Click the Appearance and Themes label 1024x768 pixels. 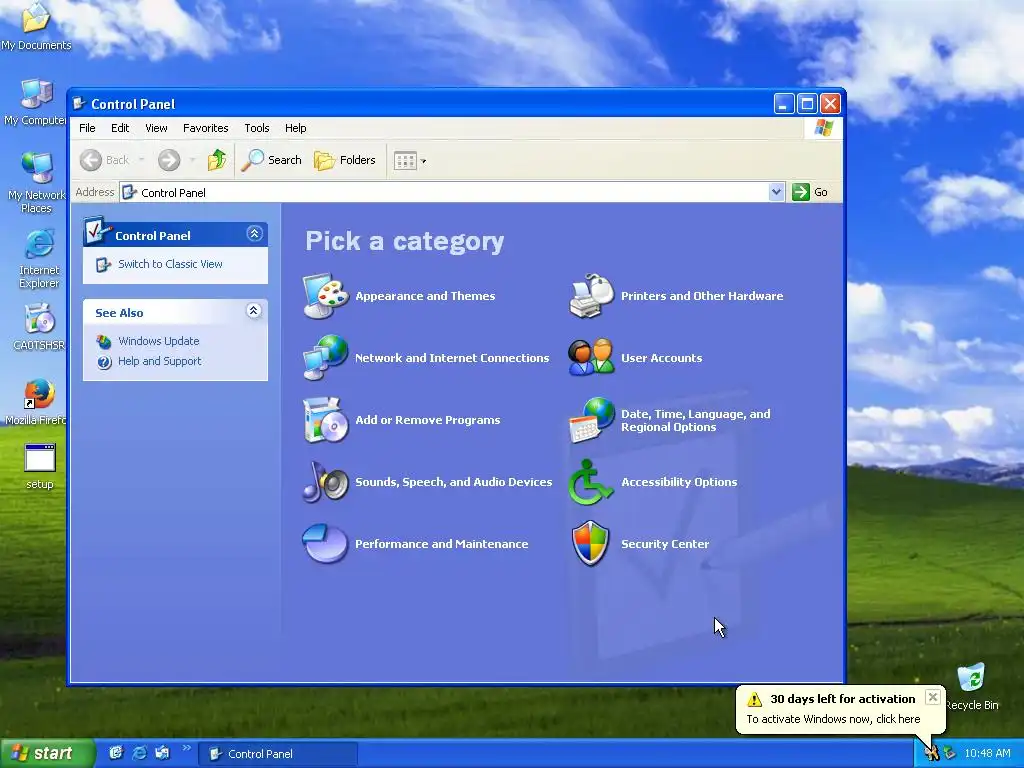click(425, 296)
